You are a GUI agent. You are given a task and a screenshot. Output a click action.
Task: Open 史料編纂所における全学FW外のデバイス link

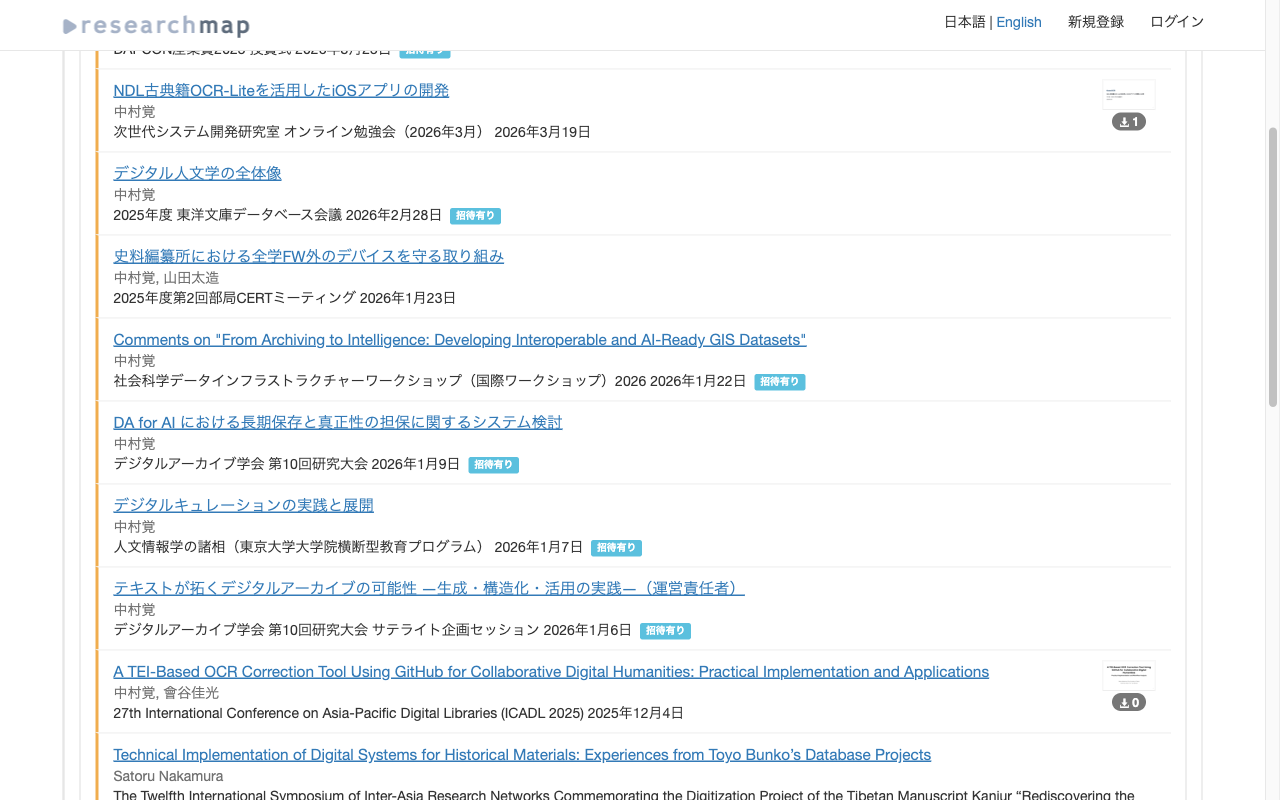(x=308, y=256)
